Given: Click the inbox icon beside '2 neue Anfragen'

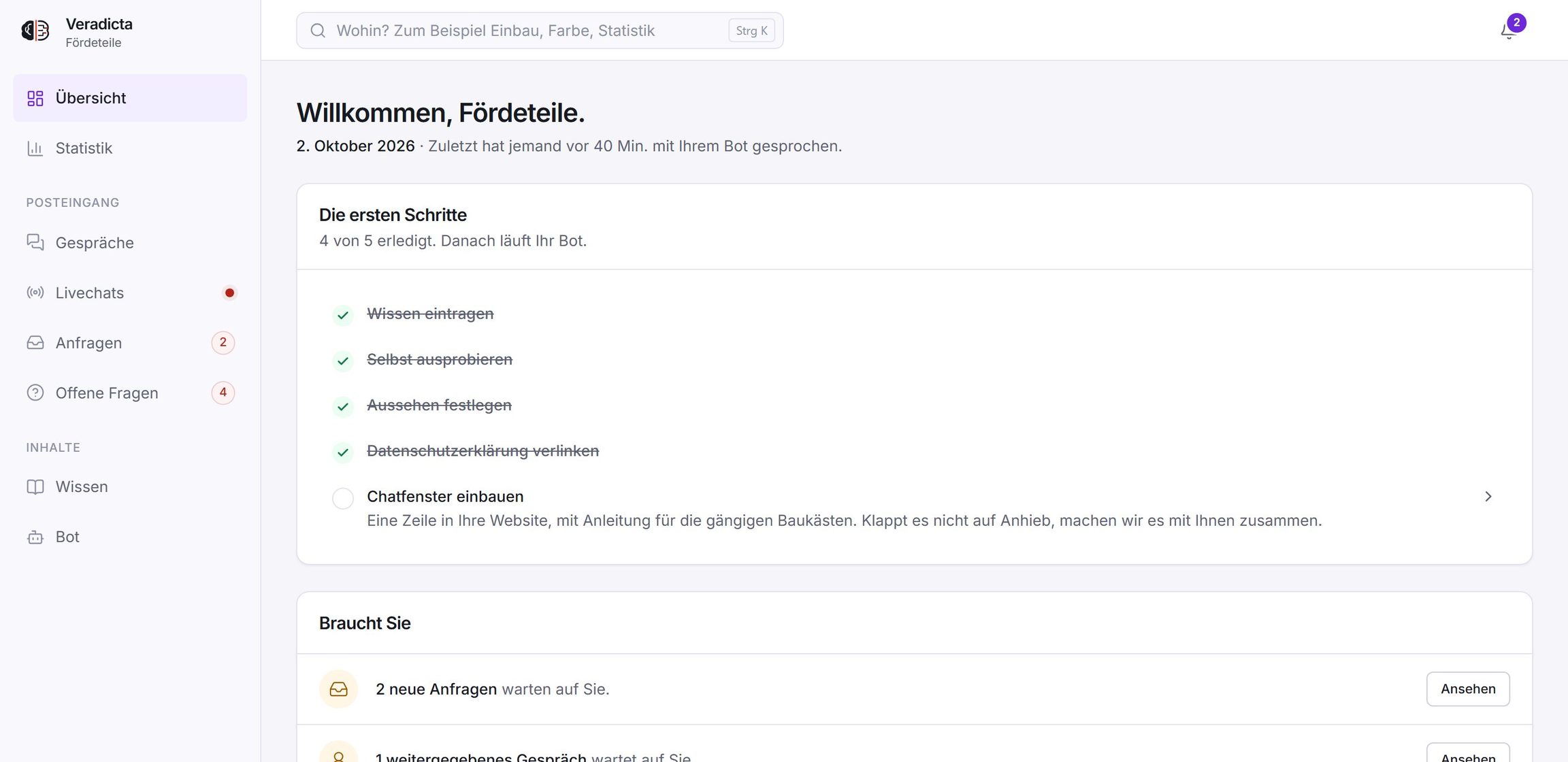Looking at the screenshot, I should (x=338, y=689).
